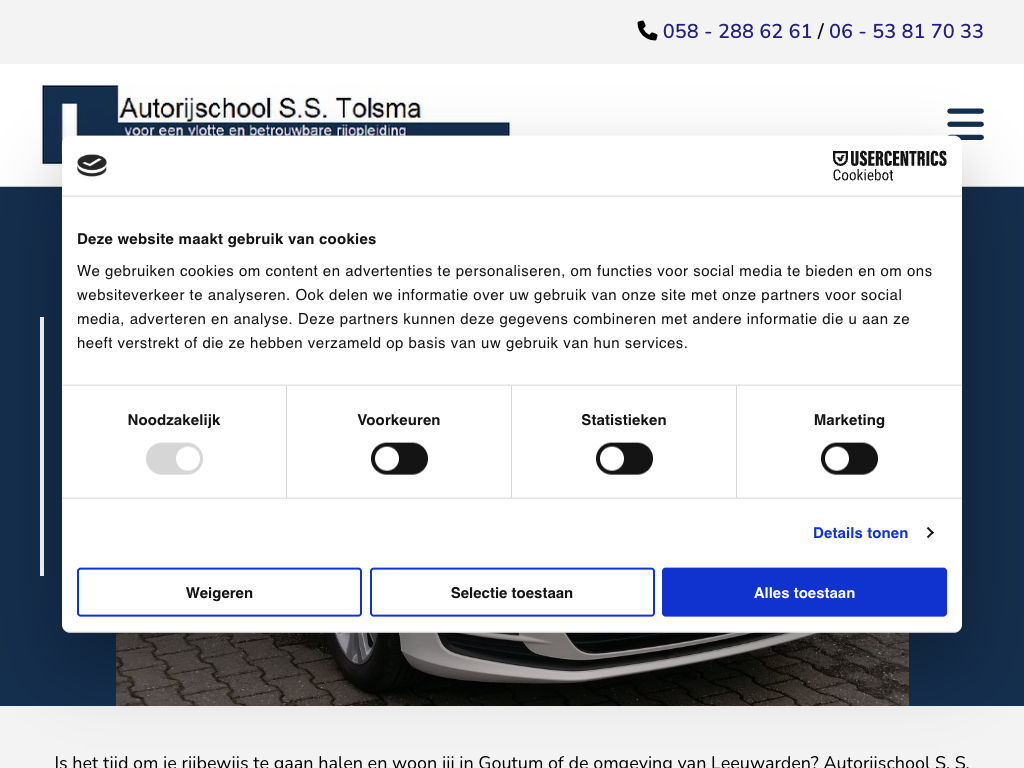Open the hamburger navigation menu
Screen dimensions: 1024x768
tap(965, 124)
